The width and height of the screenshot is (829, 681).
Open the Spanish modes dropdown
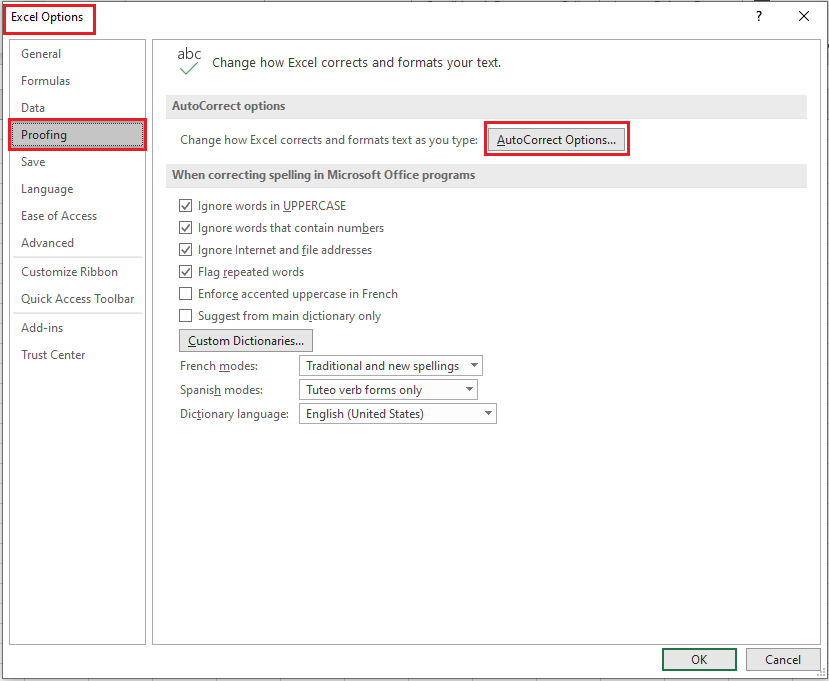388,389
